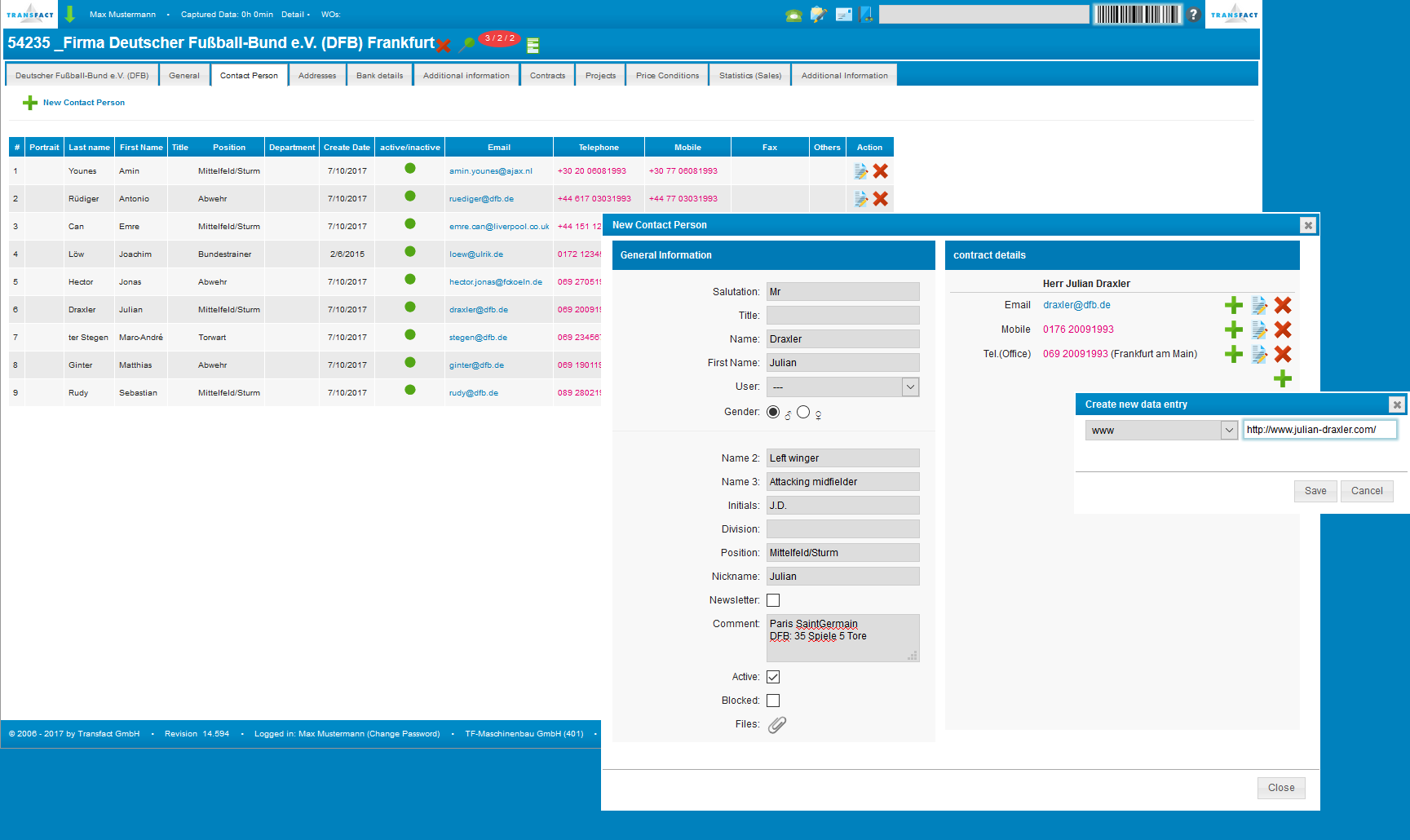
Task: Open the green list icon in title bar
Action: pyautogui.click(x=533, y=46)
